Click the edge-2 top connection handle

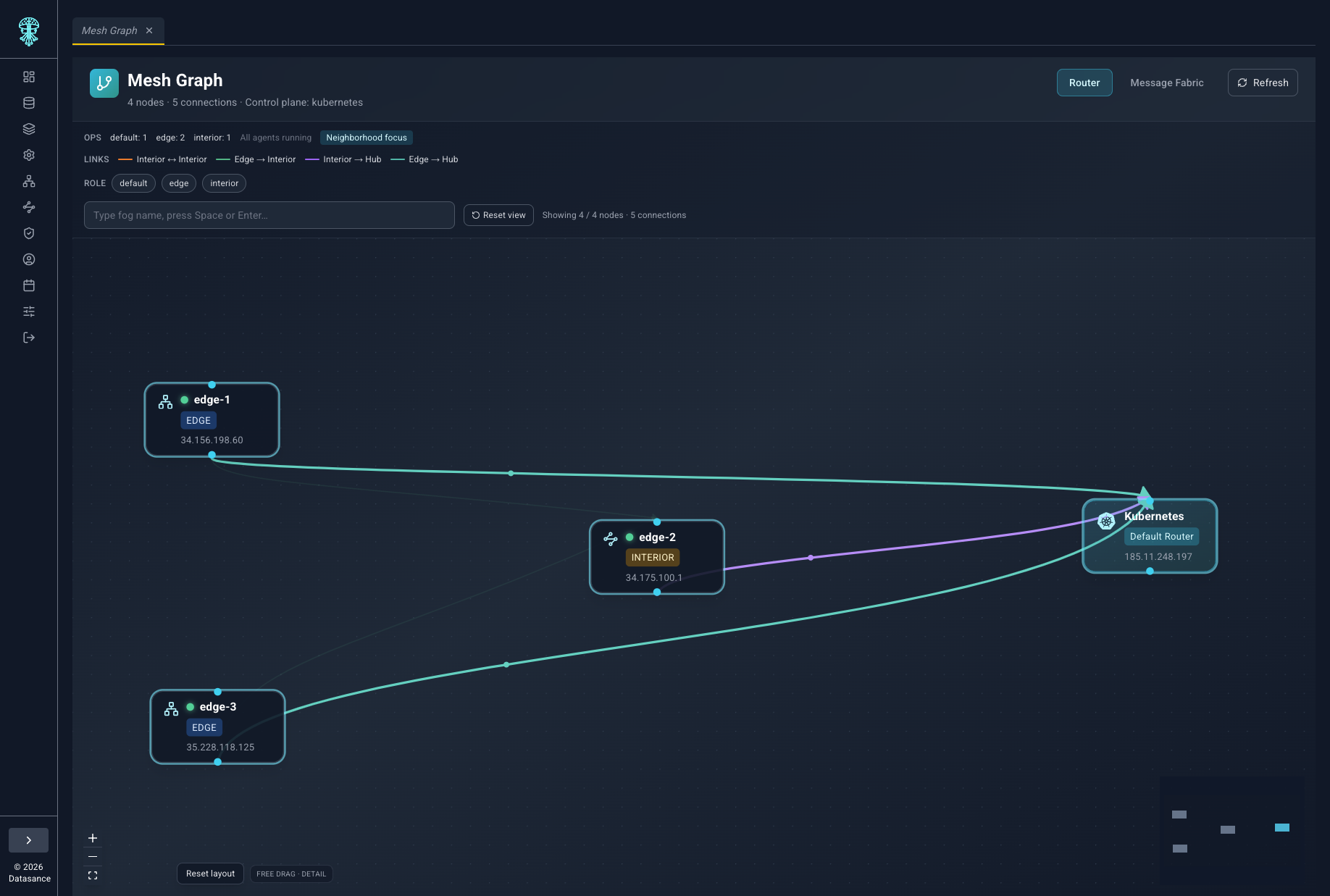[x=657, y=522]
